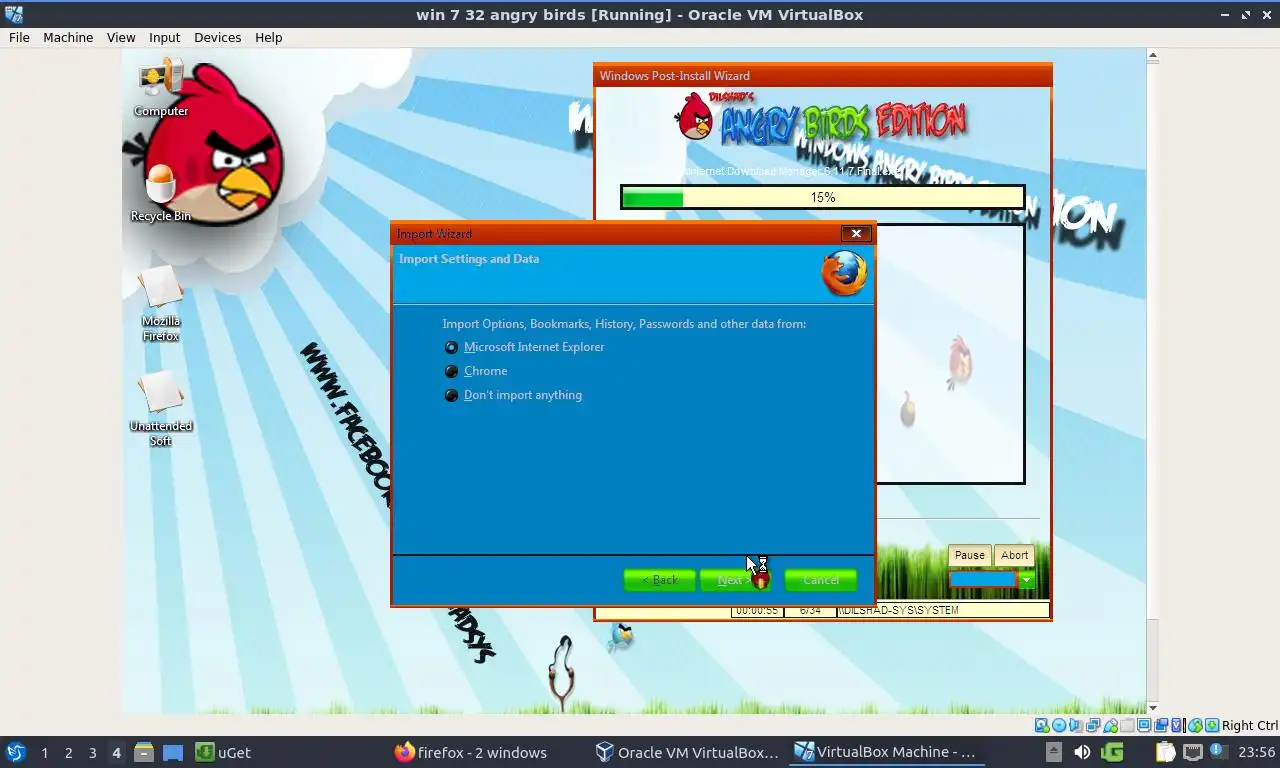Click the Firefox logo in Import Wizard header
1280x768 pixels.
(844, 273)
